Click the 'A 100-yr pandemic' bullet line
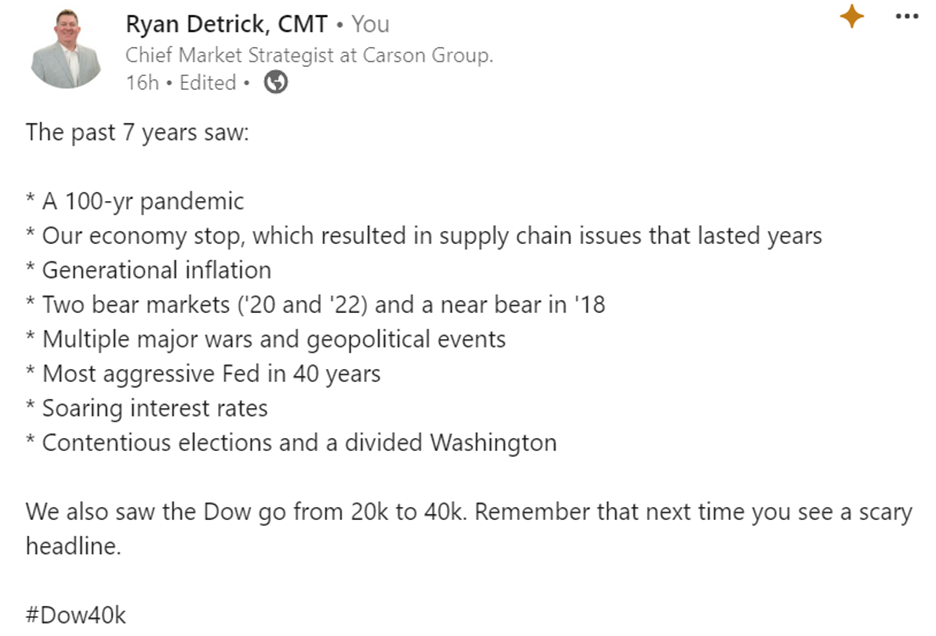 pyautogui.click(x=135, y=201)
